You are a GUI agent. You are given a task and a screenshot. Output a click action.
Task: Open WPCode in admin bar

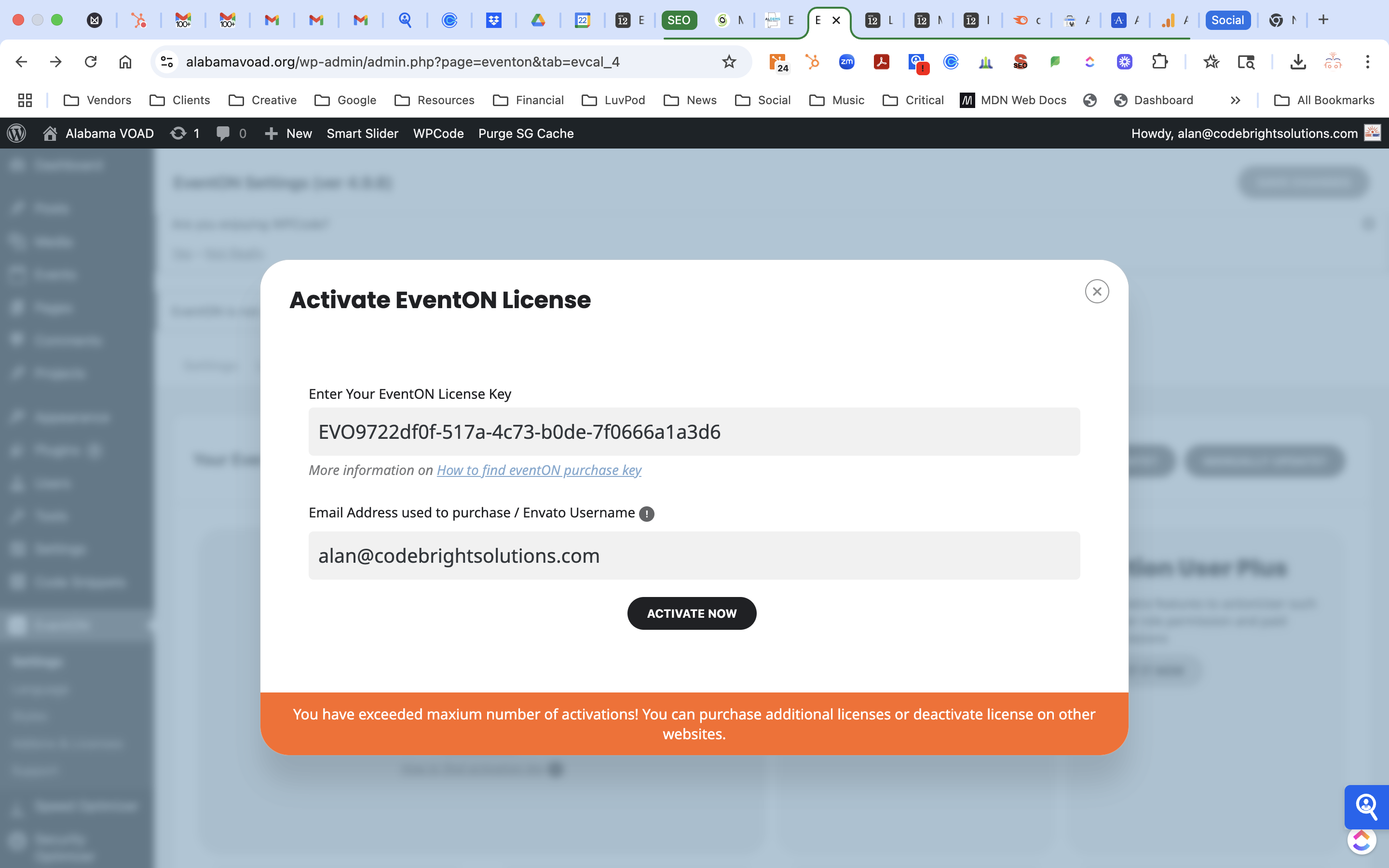click(438, 133)
